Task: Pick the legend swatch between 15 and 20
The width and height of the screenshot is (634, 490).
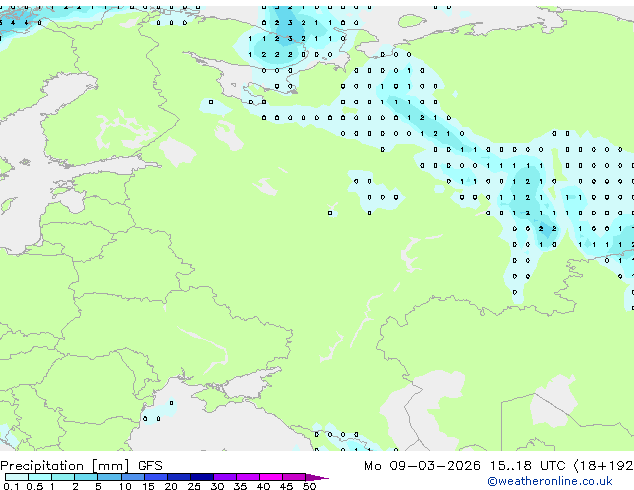Action: tap(156, 477)
